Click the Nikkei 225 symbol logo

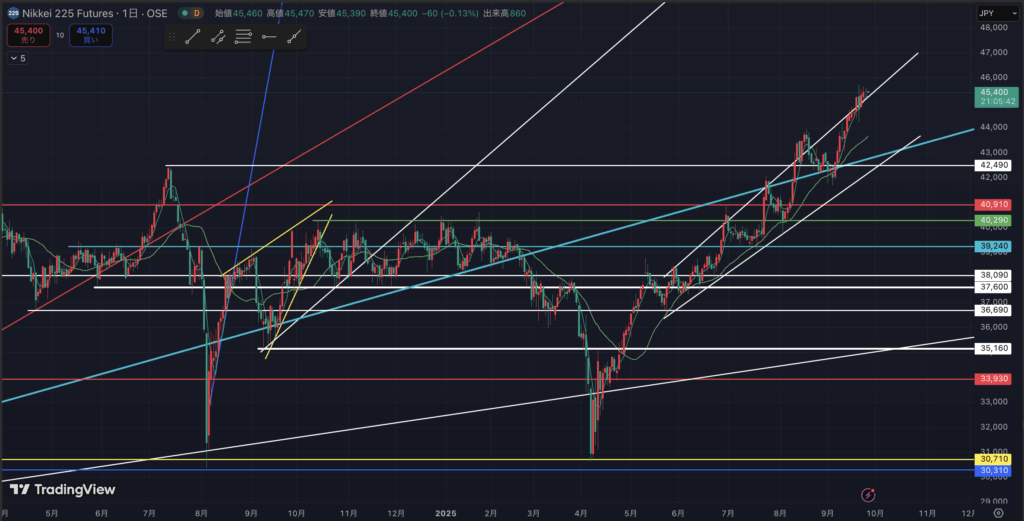click(13, 14)
